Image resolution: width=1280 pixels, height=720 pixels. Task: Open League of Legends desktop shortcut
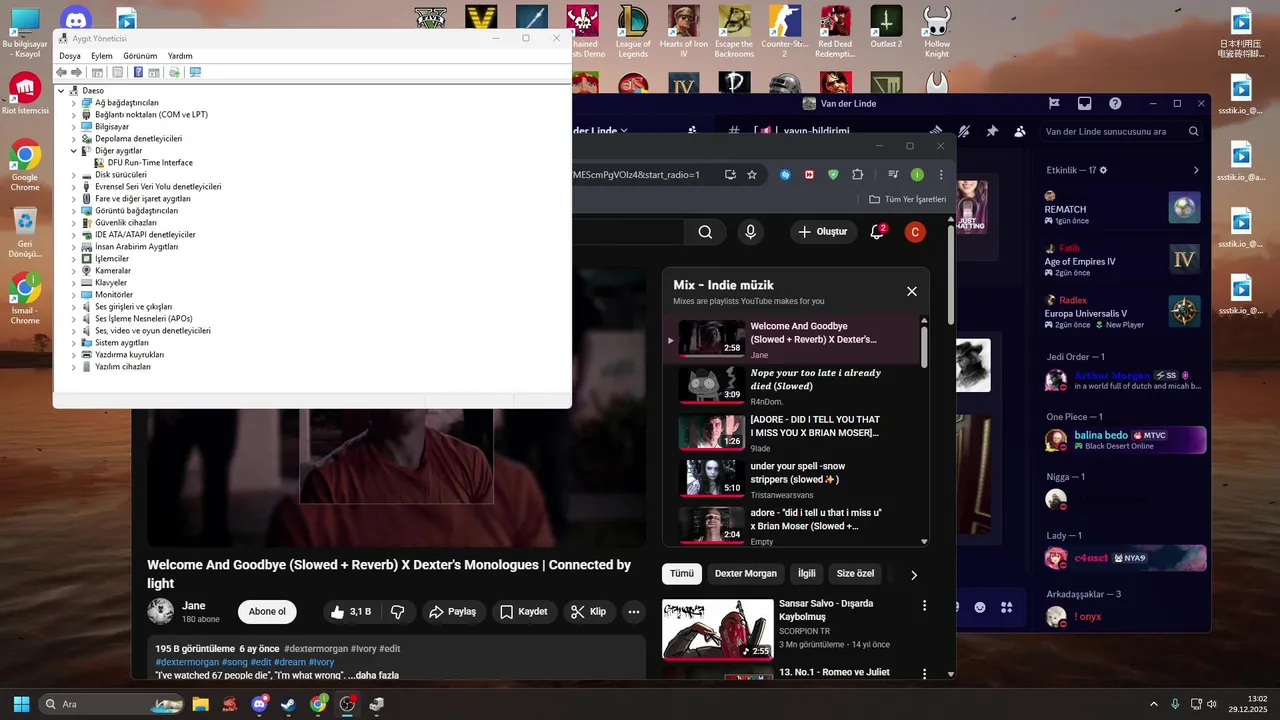pyautogui.click(x=632, y=31)
